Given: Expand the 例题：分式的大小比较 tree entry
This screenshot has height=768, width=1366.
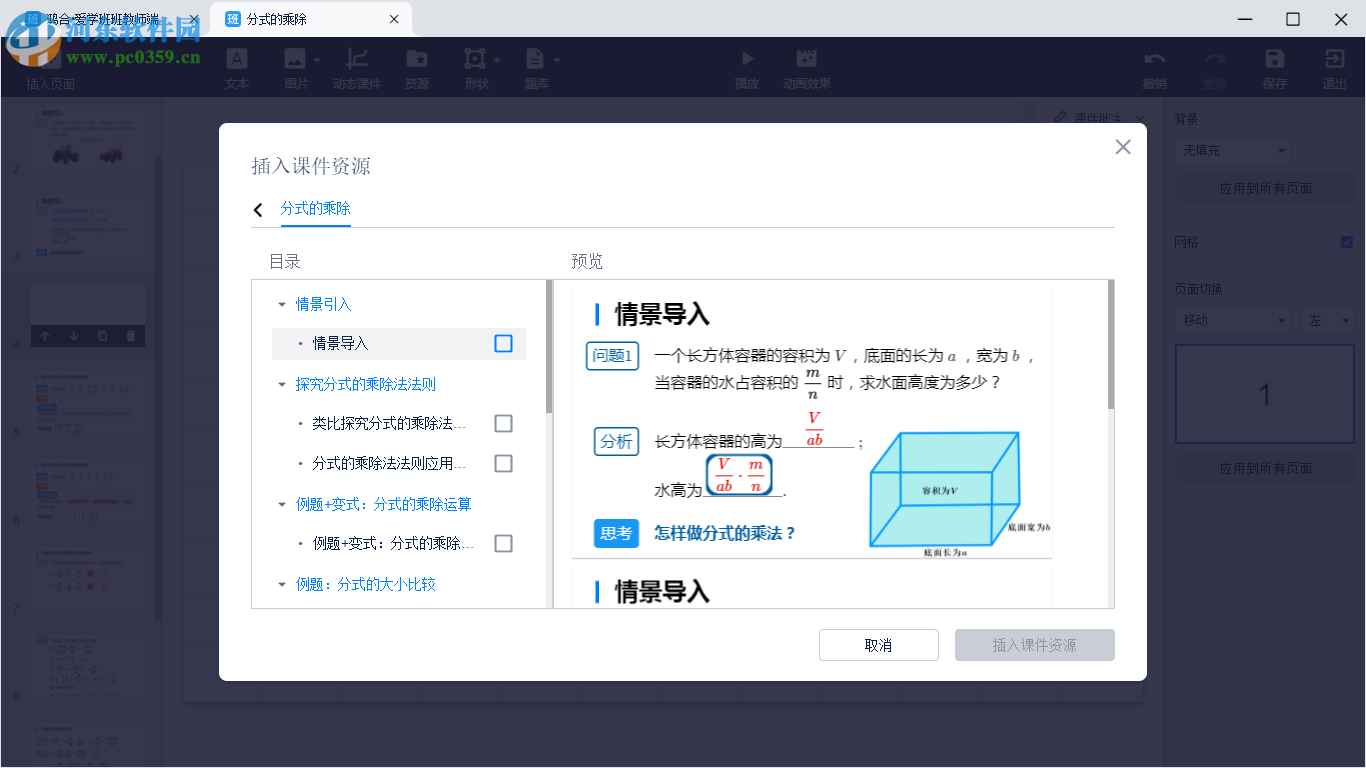Looking at the screenshot, I should point(283,584).
